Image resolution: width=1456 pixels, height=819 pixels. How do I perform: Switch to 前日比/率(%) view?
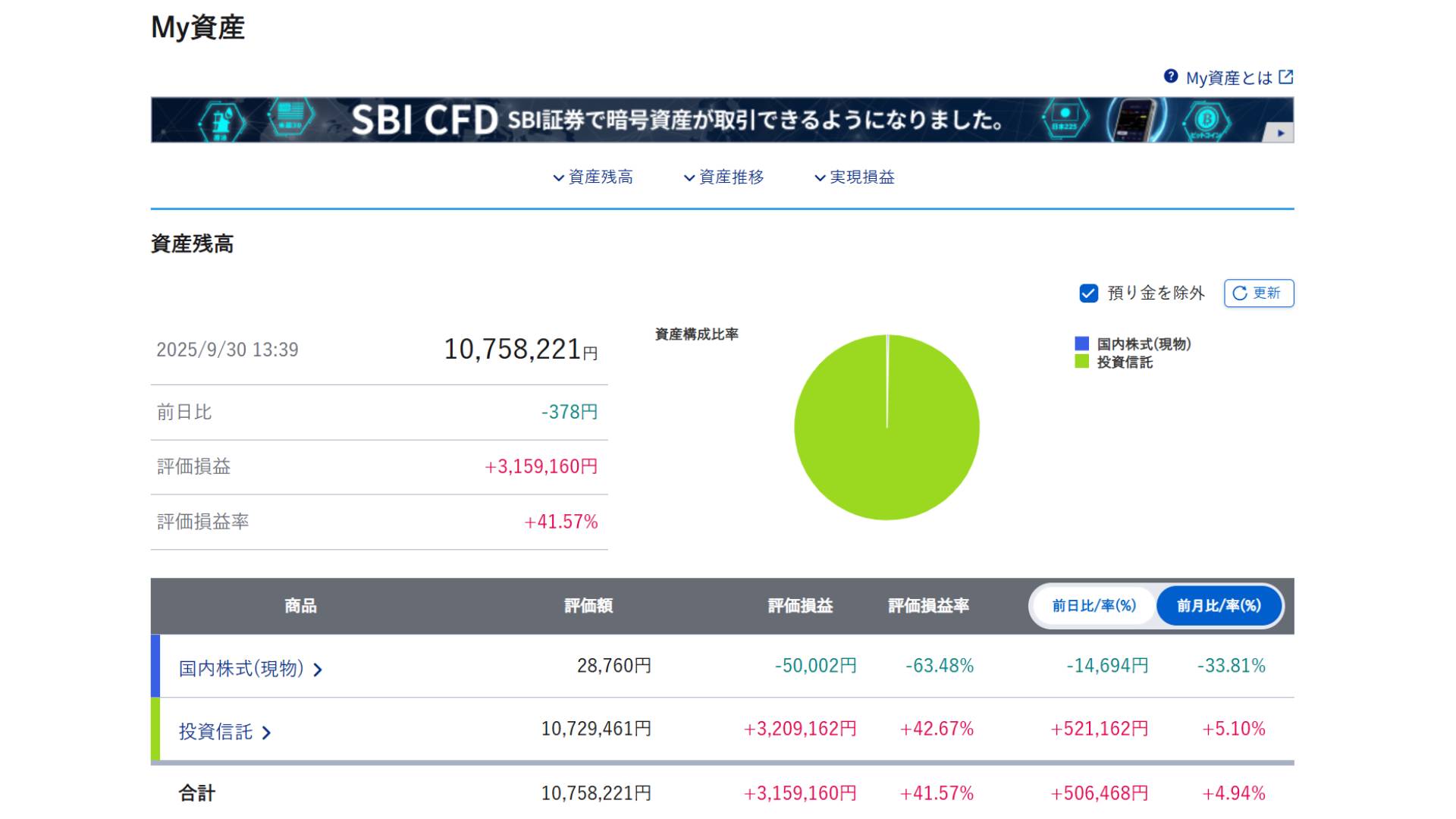pos(1094,606)
